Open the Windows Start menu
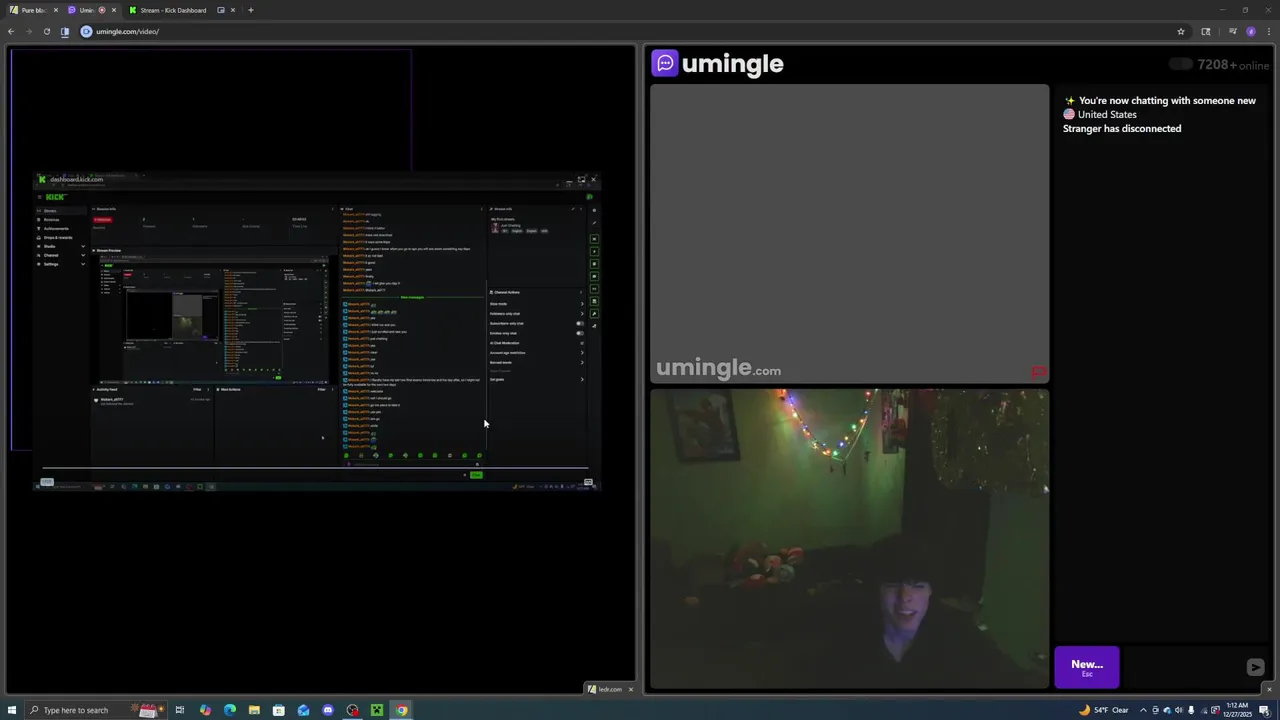The height and width of the screenshot is (720, 1280). pos(12,710)
